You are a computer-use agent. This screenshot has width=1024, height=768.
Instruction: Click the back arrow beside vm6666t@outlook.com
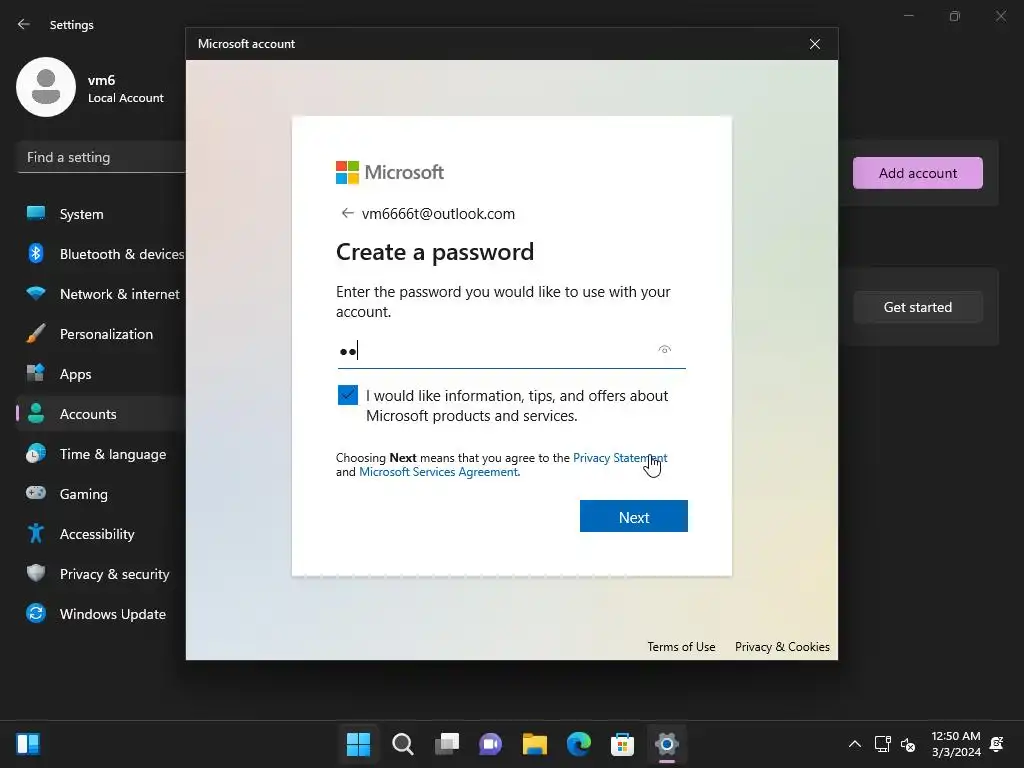pos(347,213)
